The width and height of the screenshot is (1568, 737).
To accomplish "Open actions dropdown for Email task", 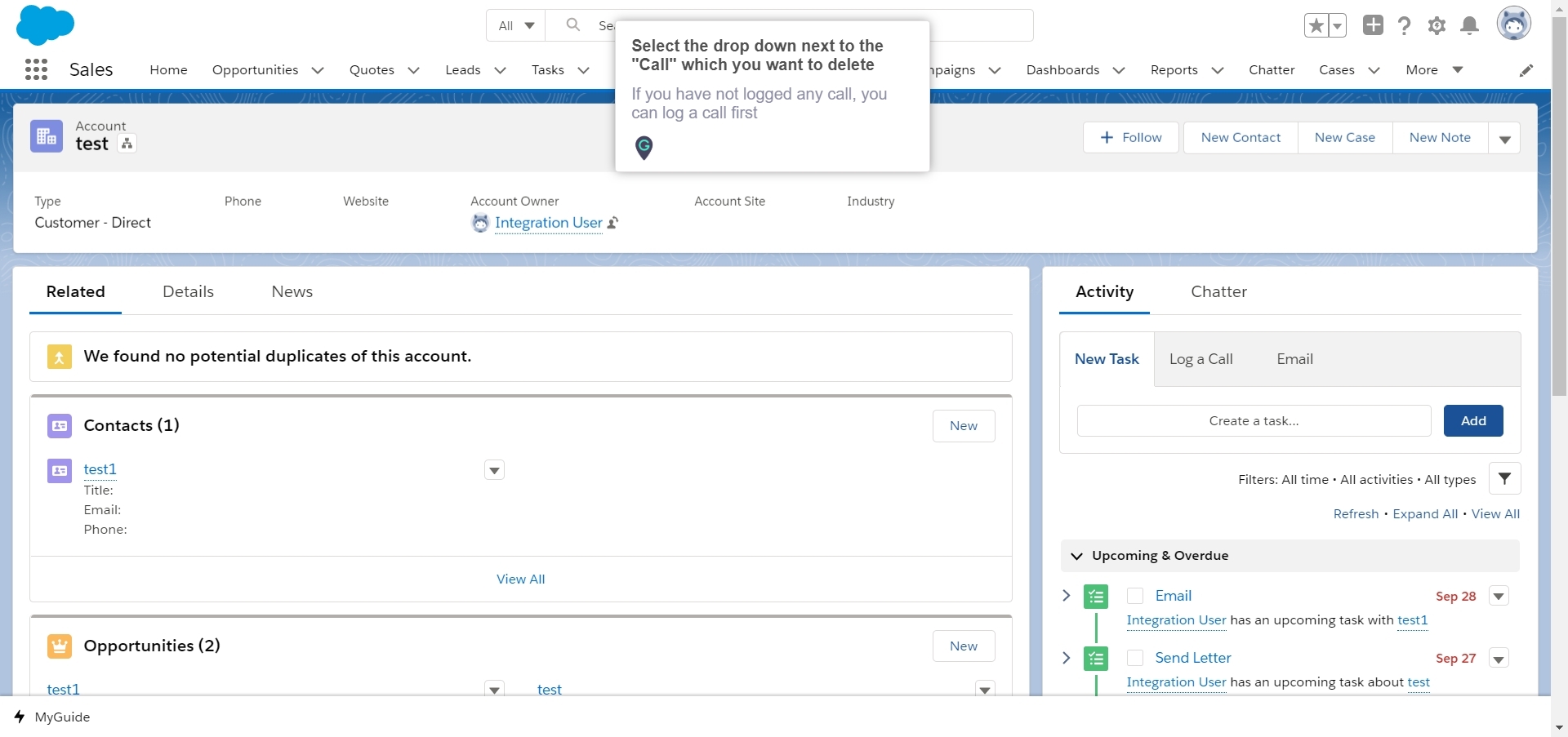I will tap(1499, 596).
